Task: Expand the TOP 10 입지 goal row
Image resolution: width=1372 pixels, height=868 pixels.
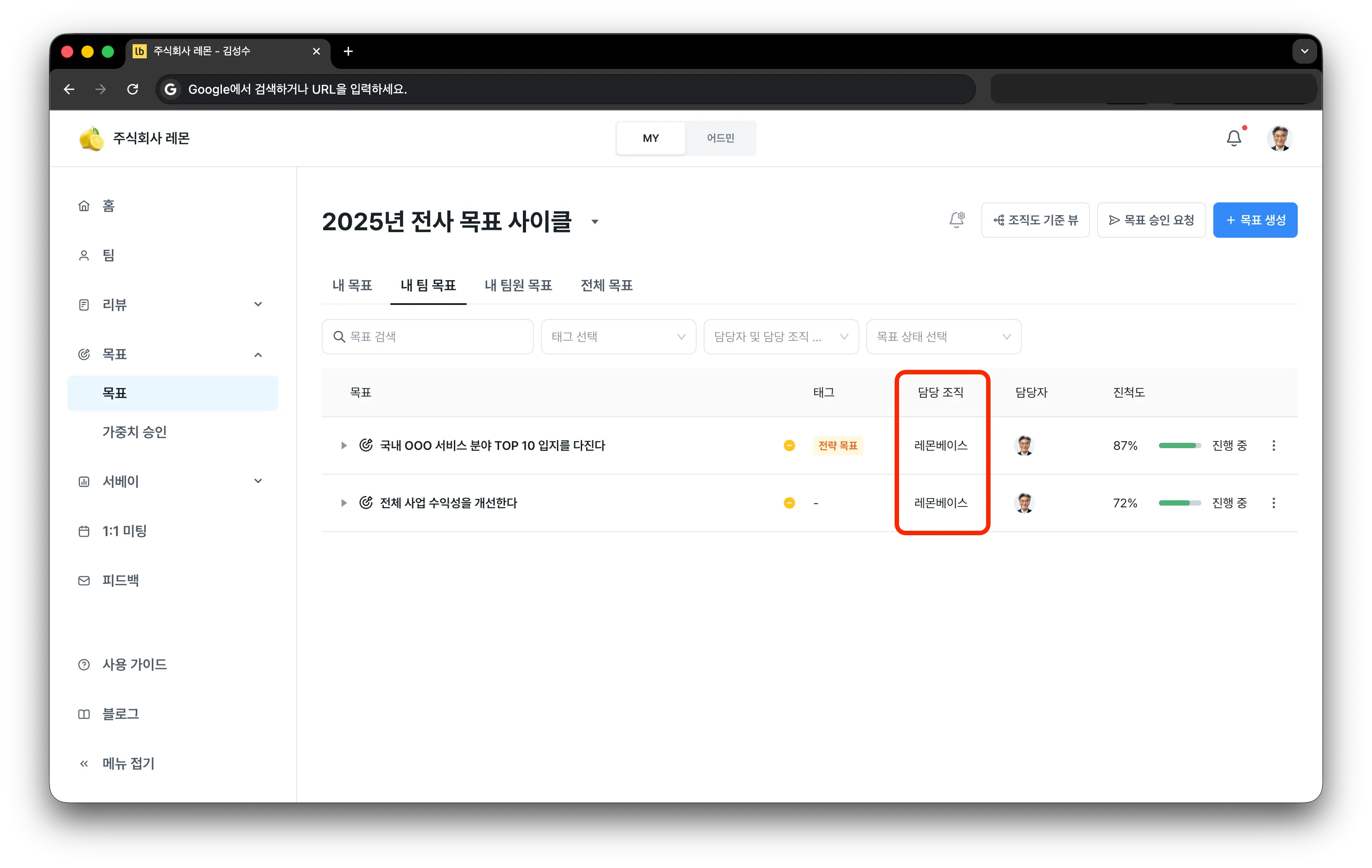Action: tap(343, 445)
